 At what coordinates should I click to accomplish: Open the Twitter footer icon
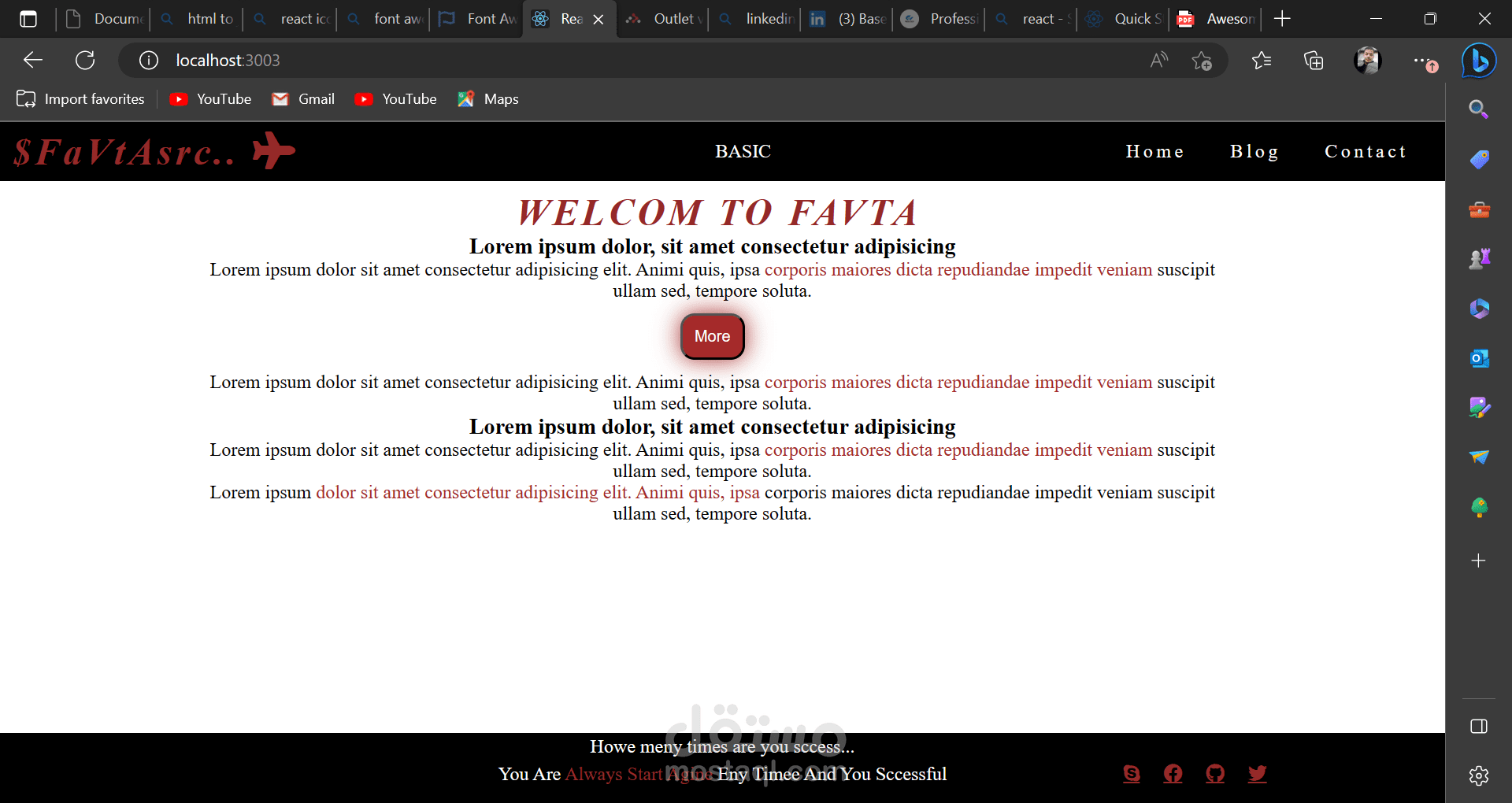pyautogui.click(x=1258, y=774)
